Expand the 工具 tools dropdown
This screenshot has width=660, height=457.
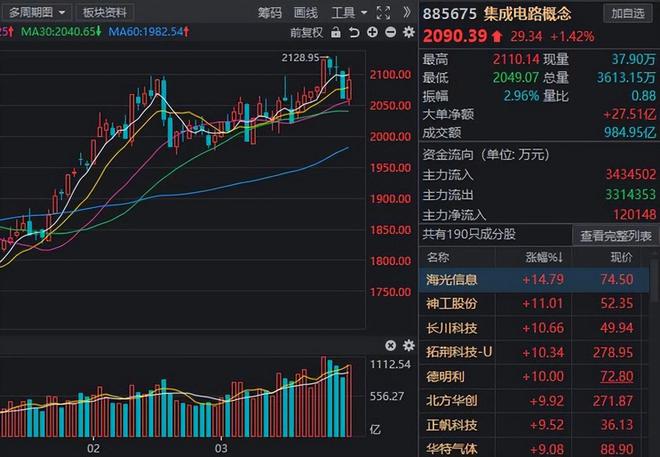coord(349,13)
